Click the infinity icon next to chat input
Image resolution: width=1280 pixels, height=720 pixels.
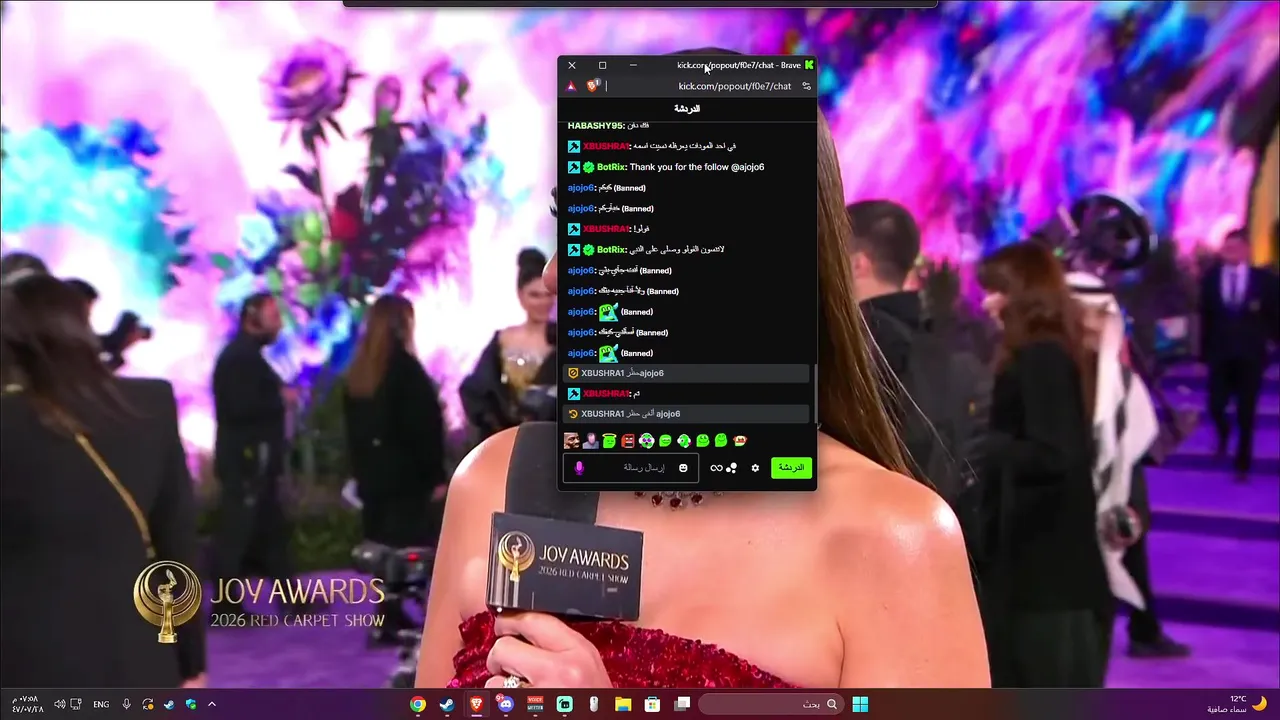click(x=716, y=468)
